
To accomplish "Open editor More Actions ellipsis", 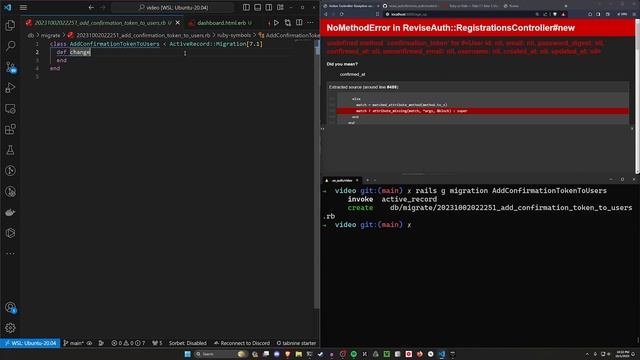I will pyautogui.click(x=311, y=23).
